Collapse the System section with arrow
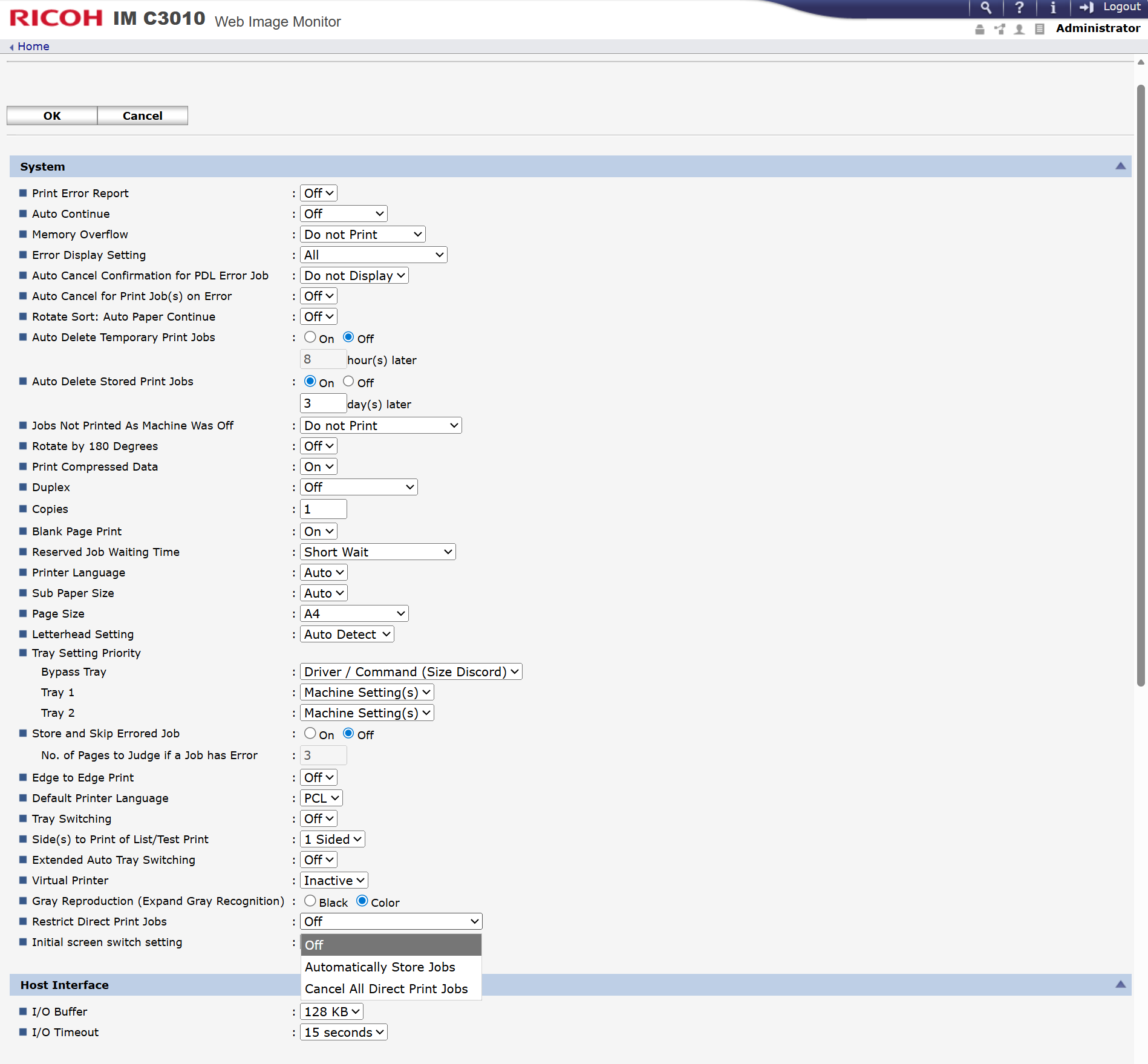 (1120, 166)
